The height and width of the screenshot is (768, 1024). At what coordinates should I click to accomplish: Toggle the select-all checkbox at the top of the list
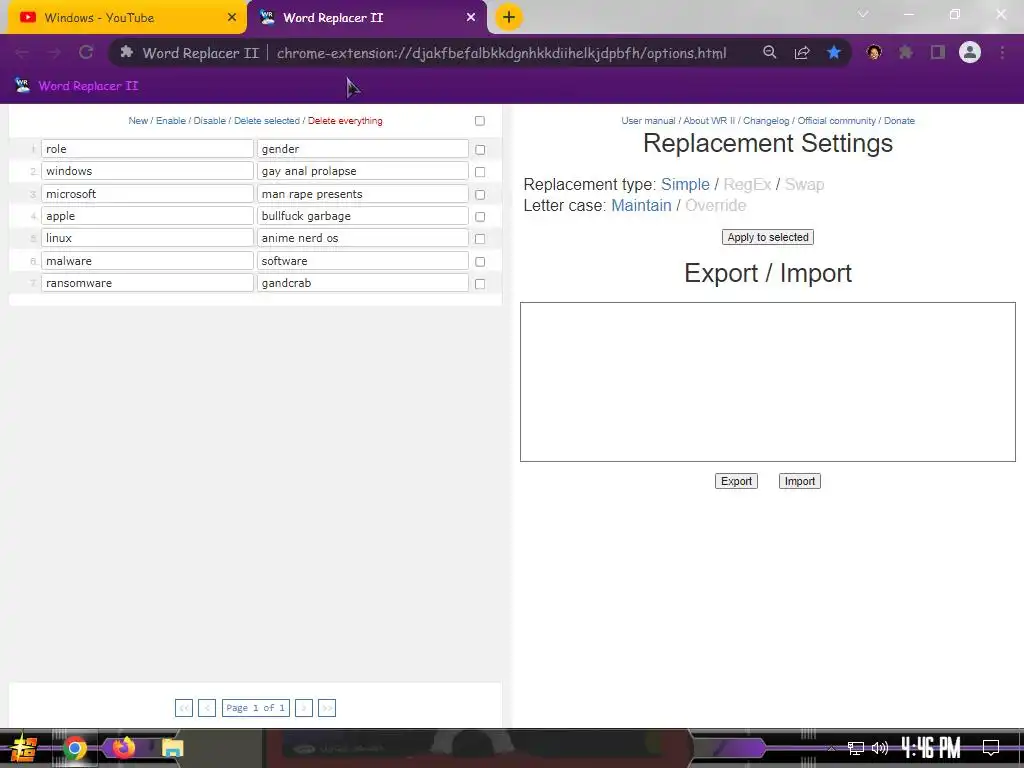[x=480, y=121]
